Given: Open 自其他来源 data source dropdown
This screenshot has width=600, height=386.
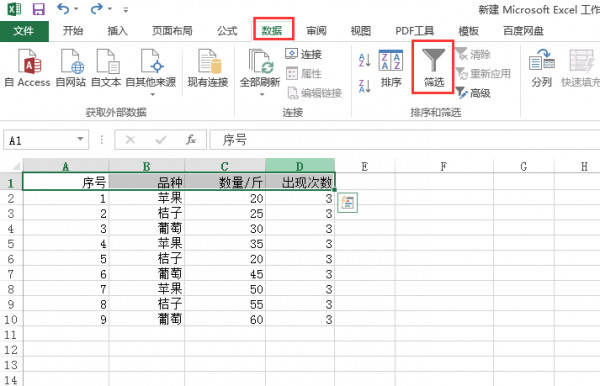Looking at the screenshot, I should coord(151,72).
